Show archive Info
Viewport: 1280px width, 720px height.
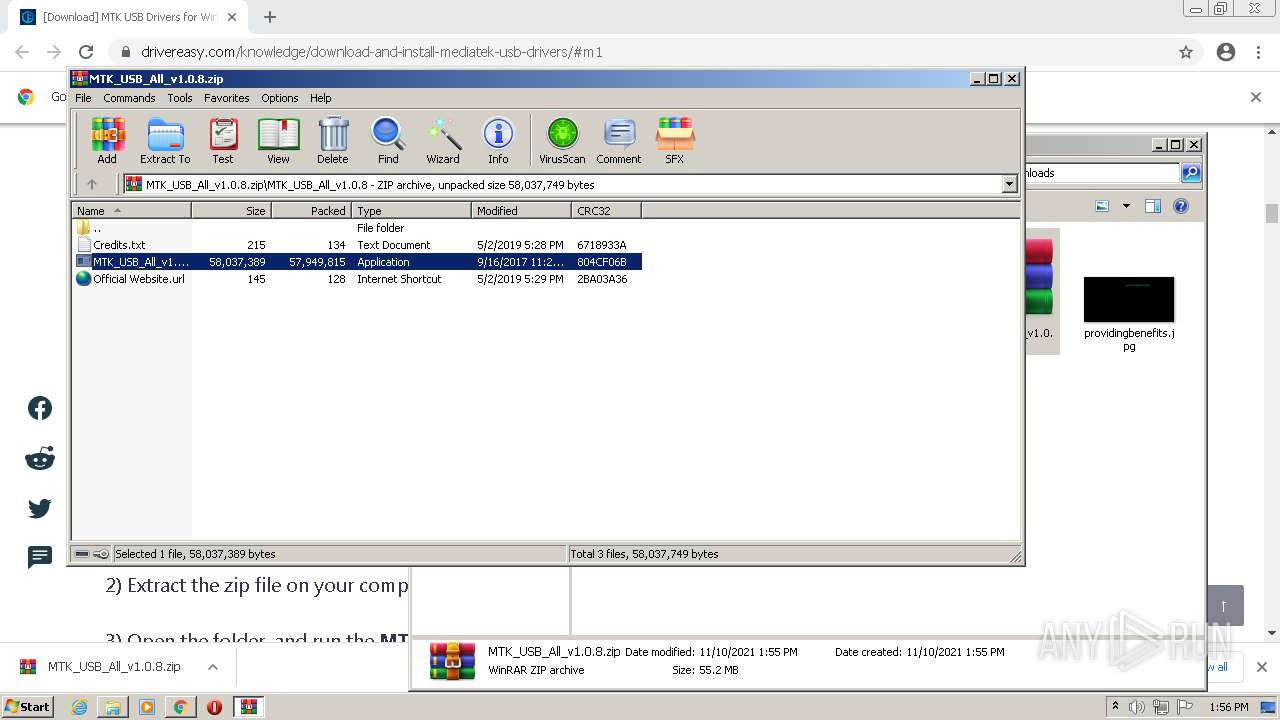click(x=498, y=141)
